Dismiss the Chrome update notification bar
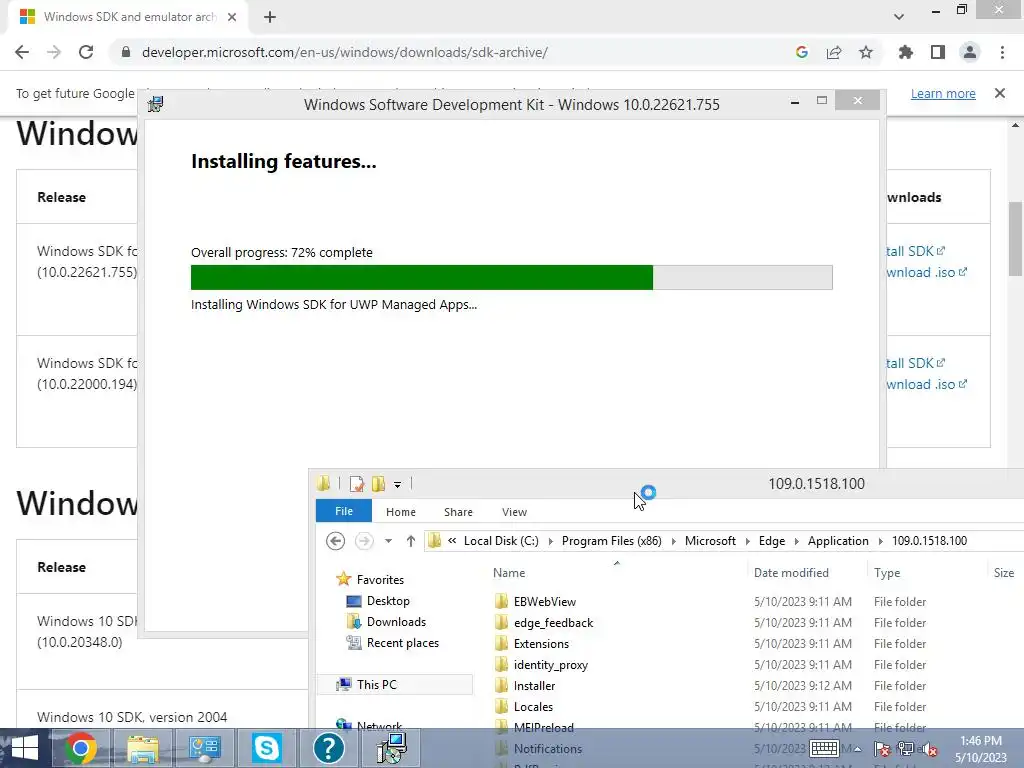 click(x=1000, y=93)
